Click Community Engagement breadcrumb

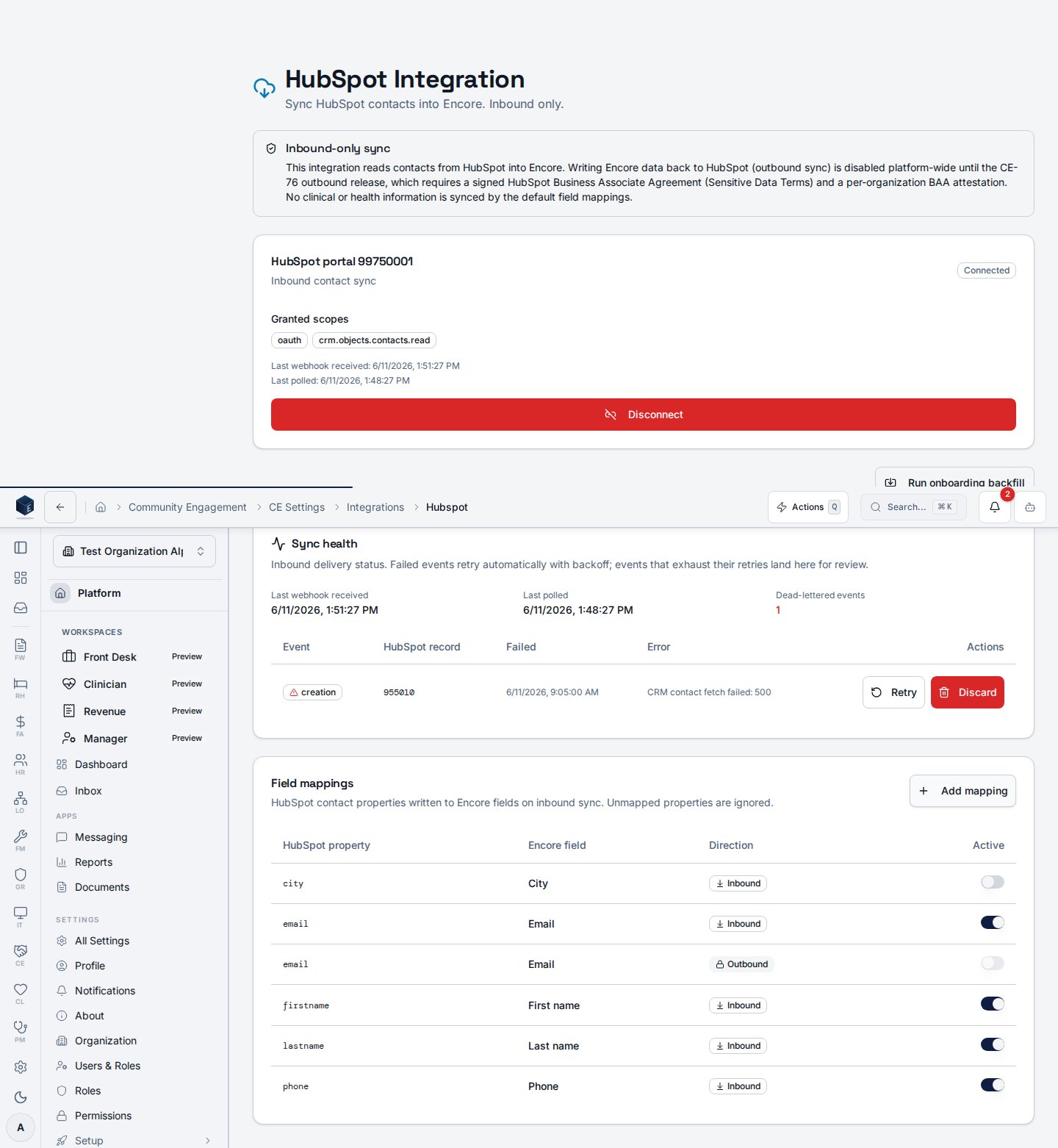[187, 507]
